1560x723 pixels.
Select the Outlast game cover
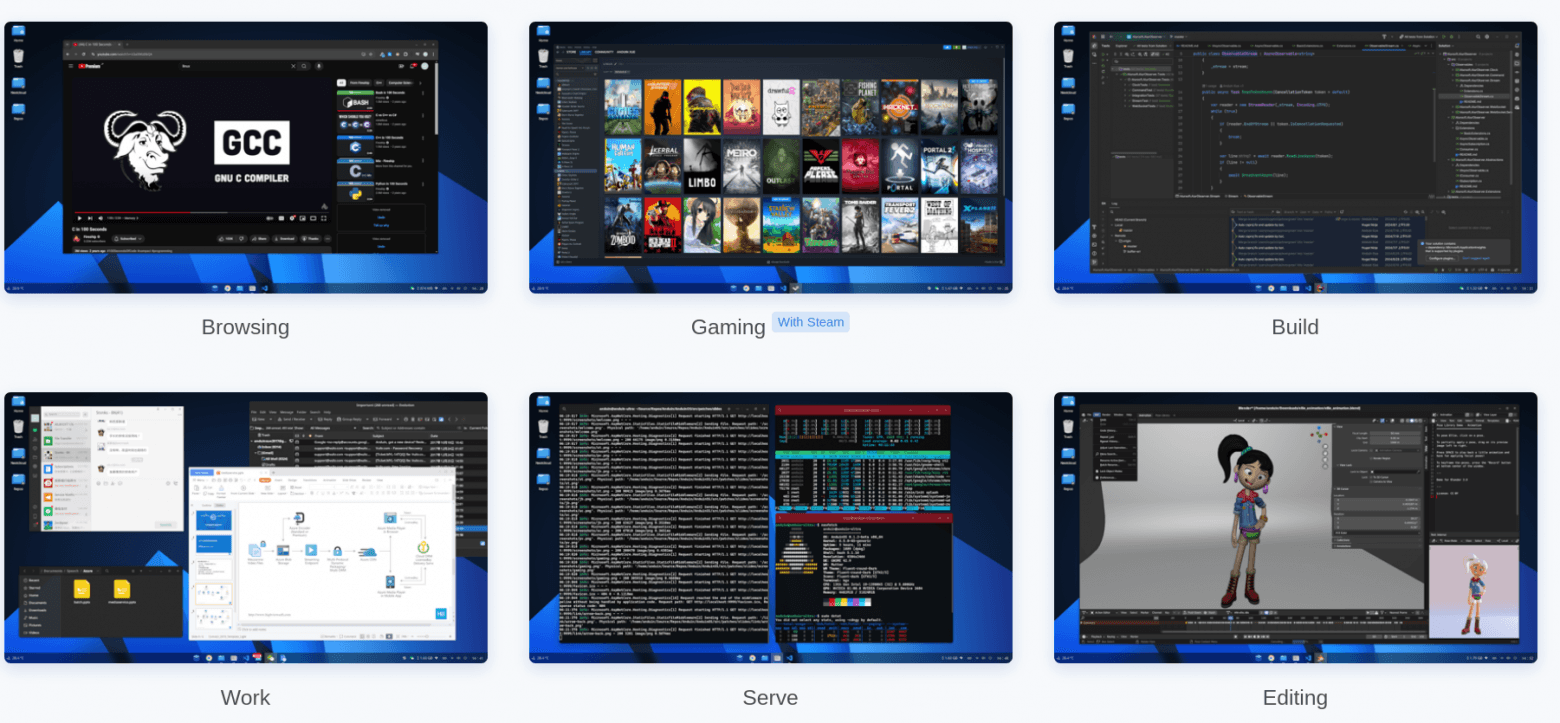click(x=781, y=166)
